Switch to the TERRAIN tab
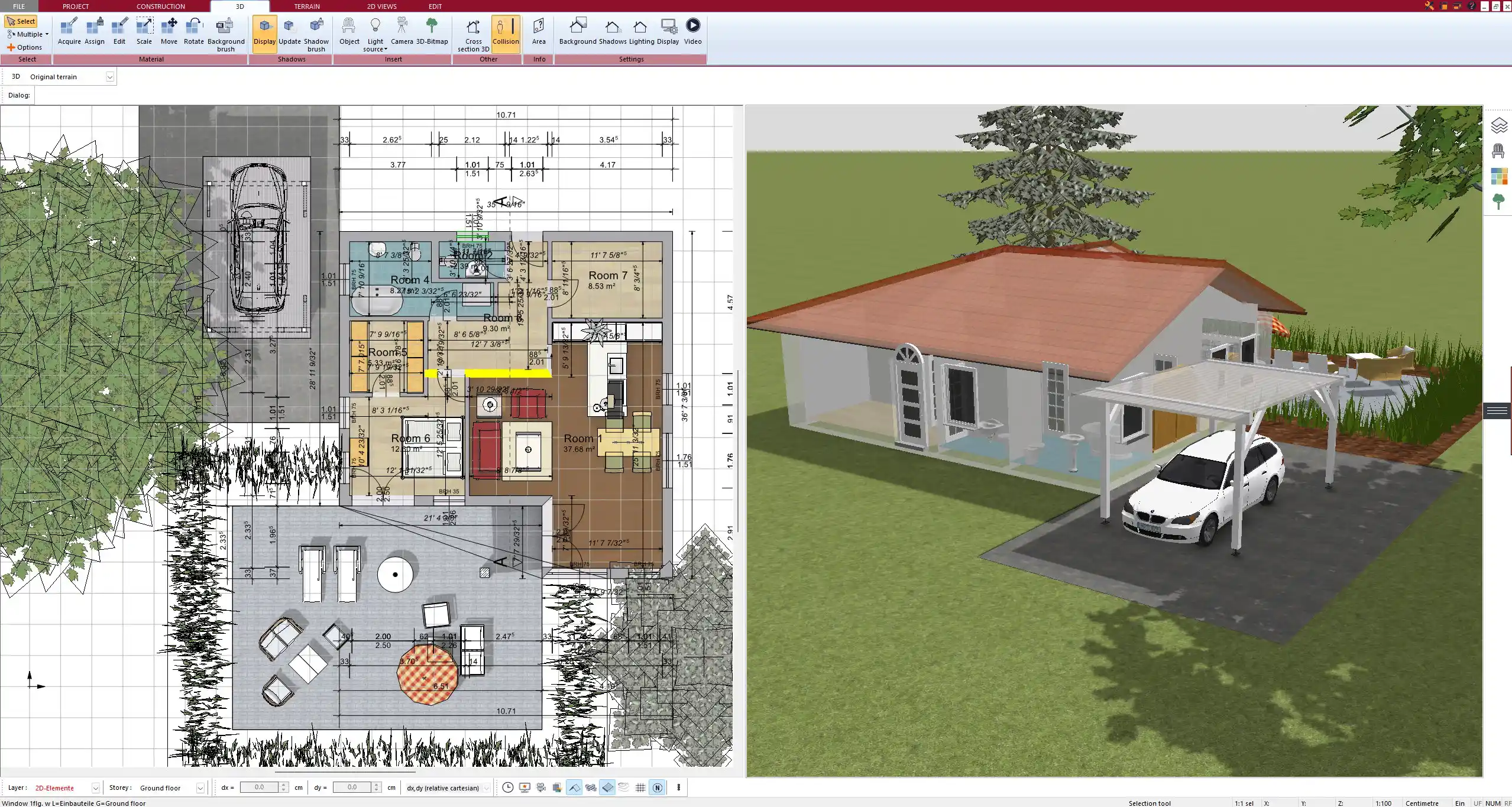This screenshot has width=1512, height=807. tap(307, 7)
